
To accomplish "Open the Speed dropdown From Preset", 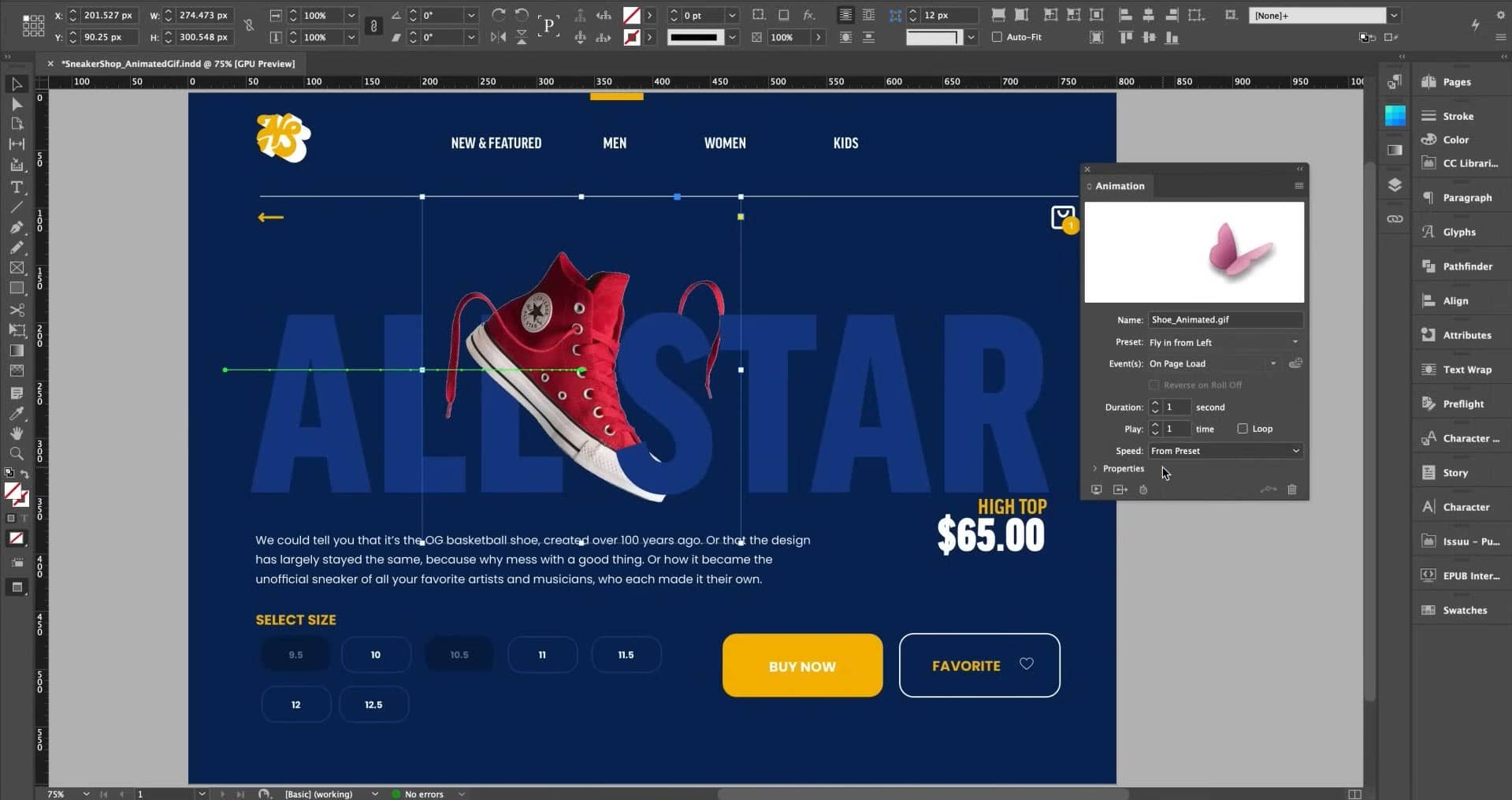I will [1224, 451].
